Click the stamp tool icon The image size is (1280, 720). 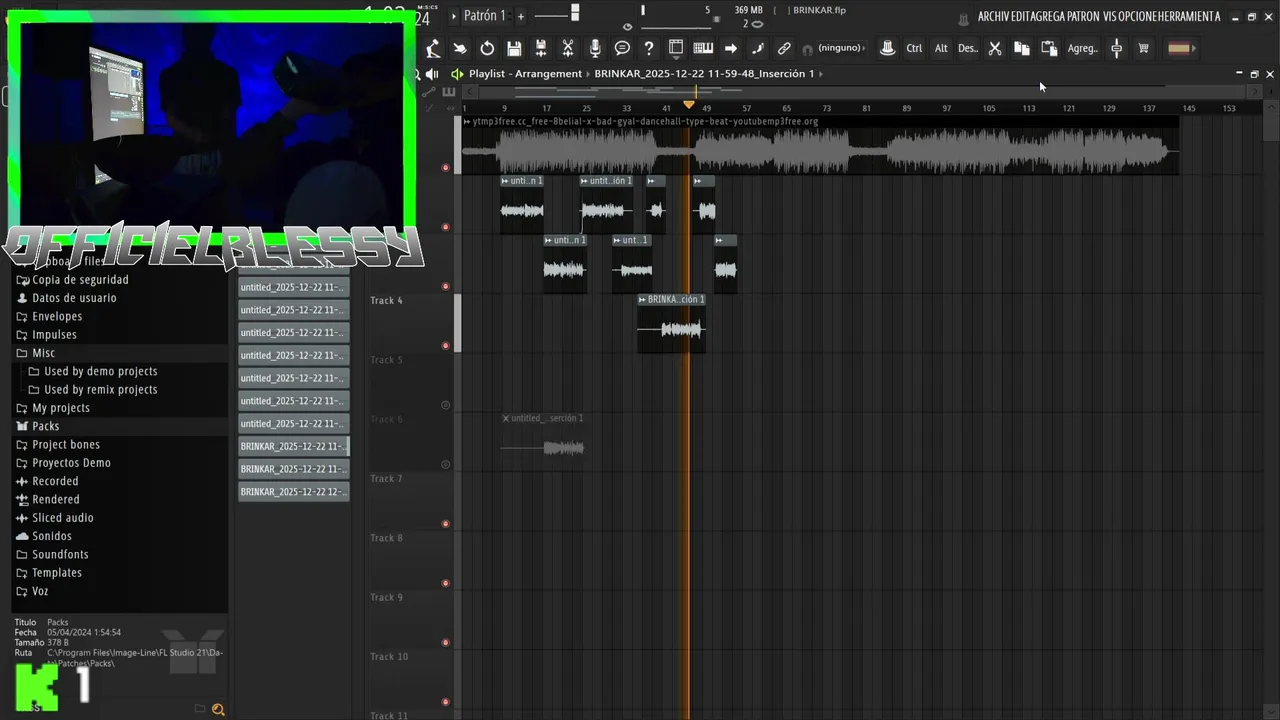click(x=887, y=48)
